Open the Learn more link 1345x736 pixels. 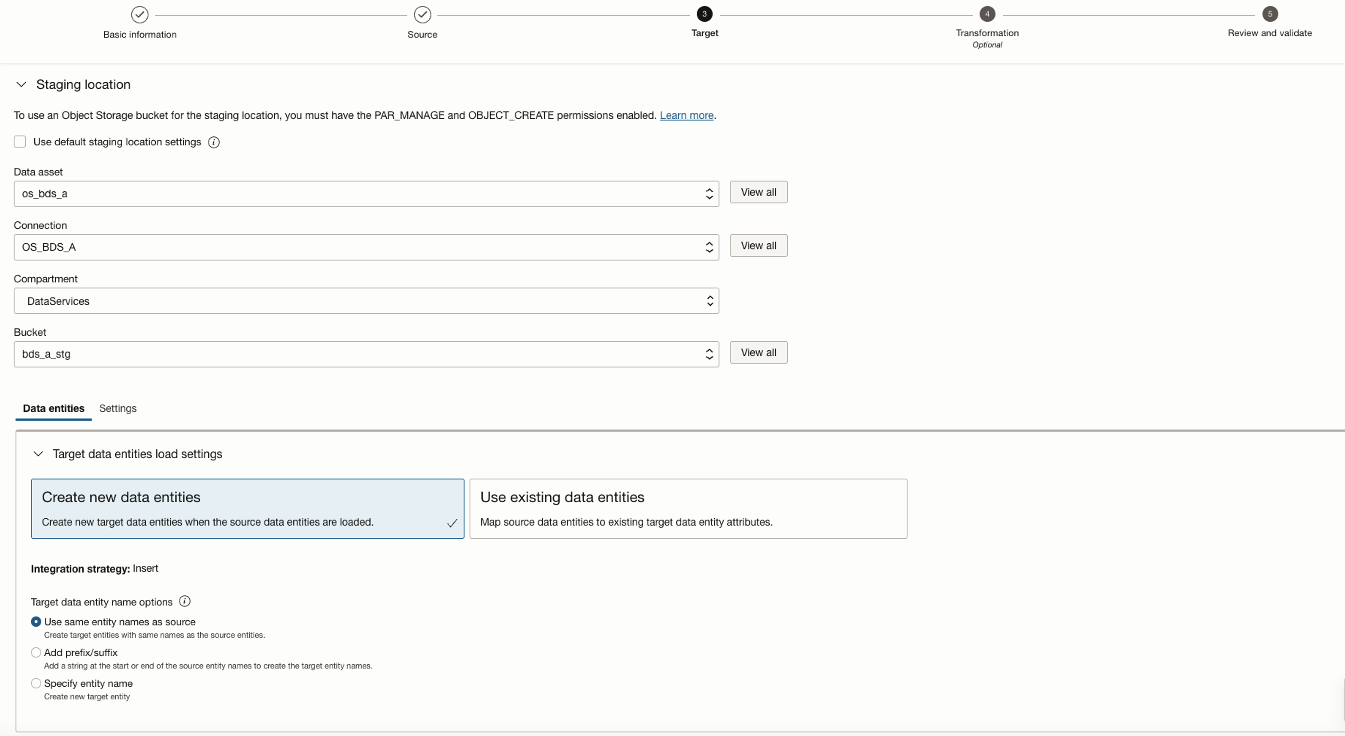tap(687, 116)
